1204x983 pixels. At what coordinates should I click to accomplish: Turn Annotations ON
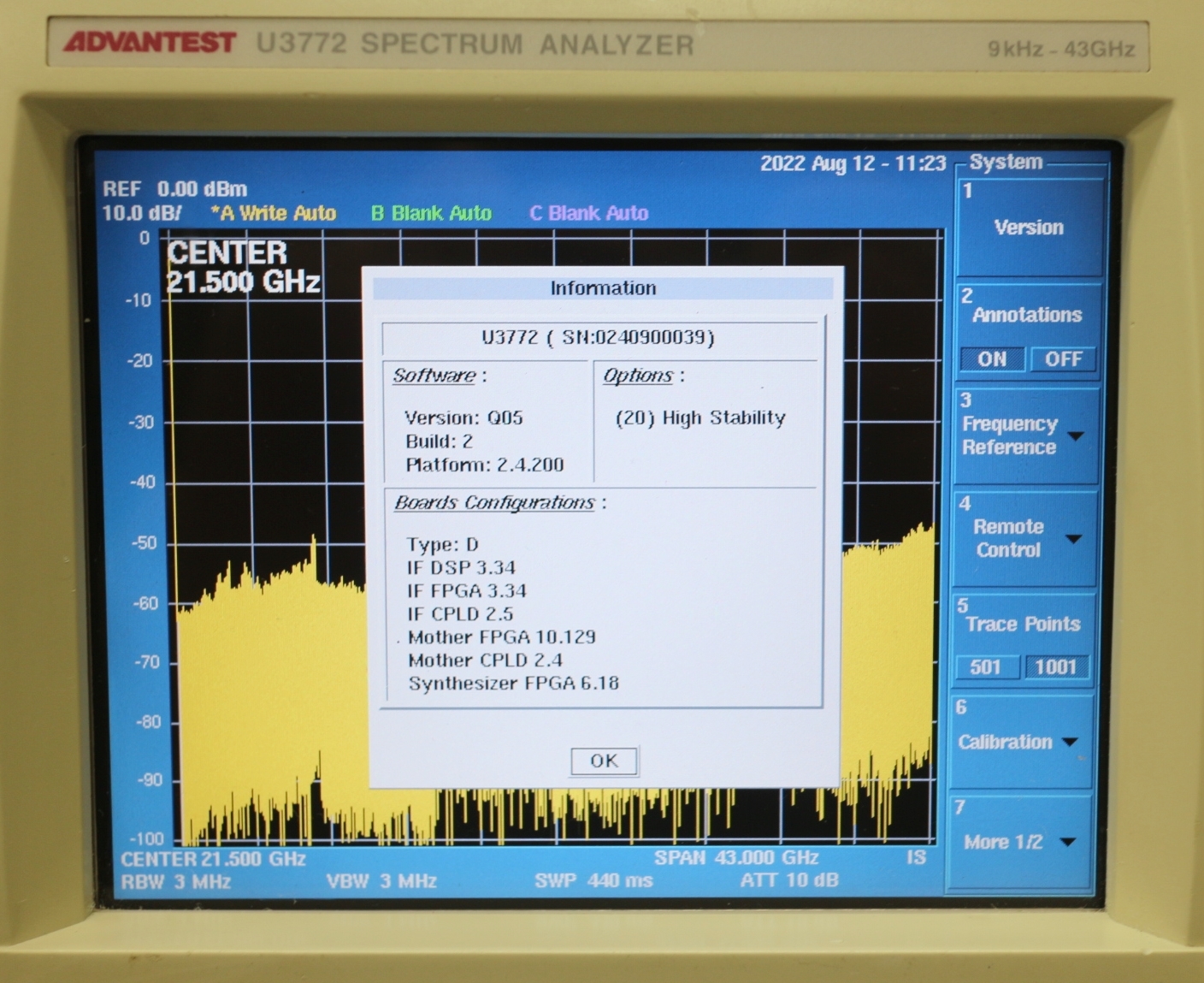(x=992, y=359)
